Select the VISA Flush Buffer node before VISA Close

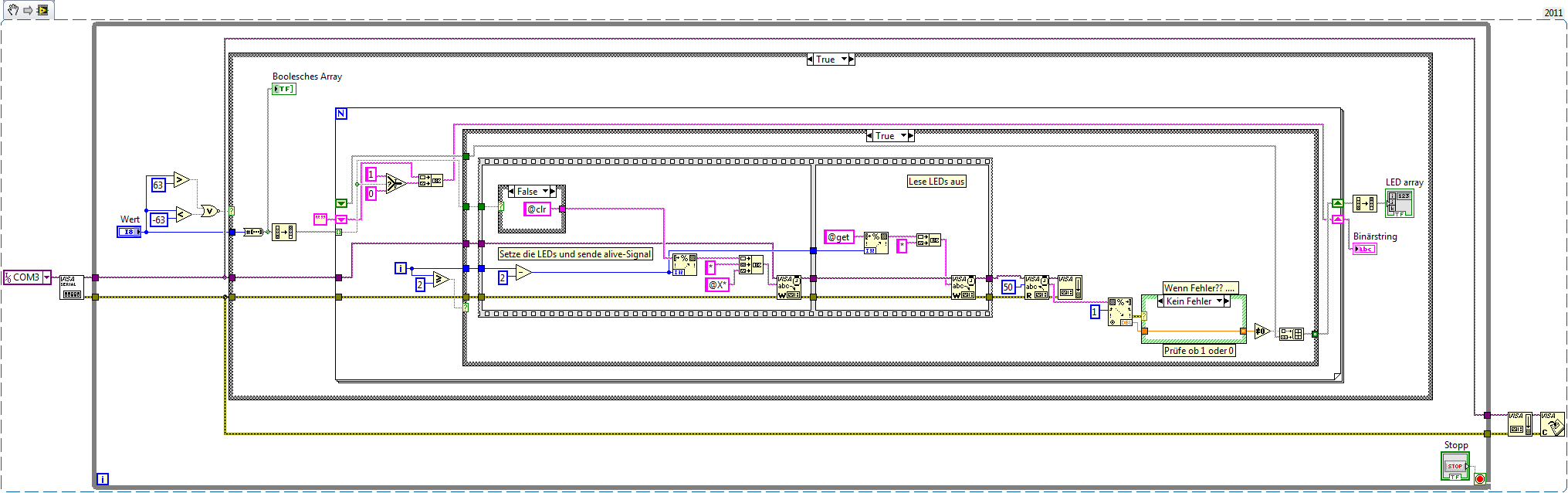click(1520, 423)
